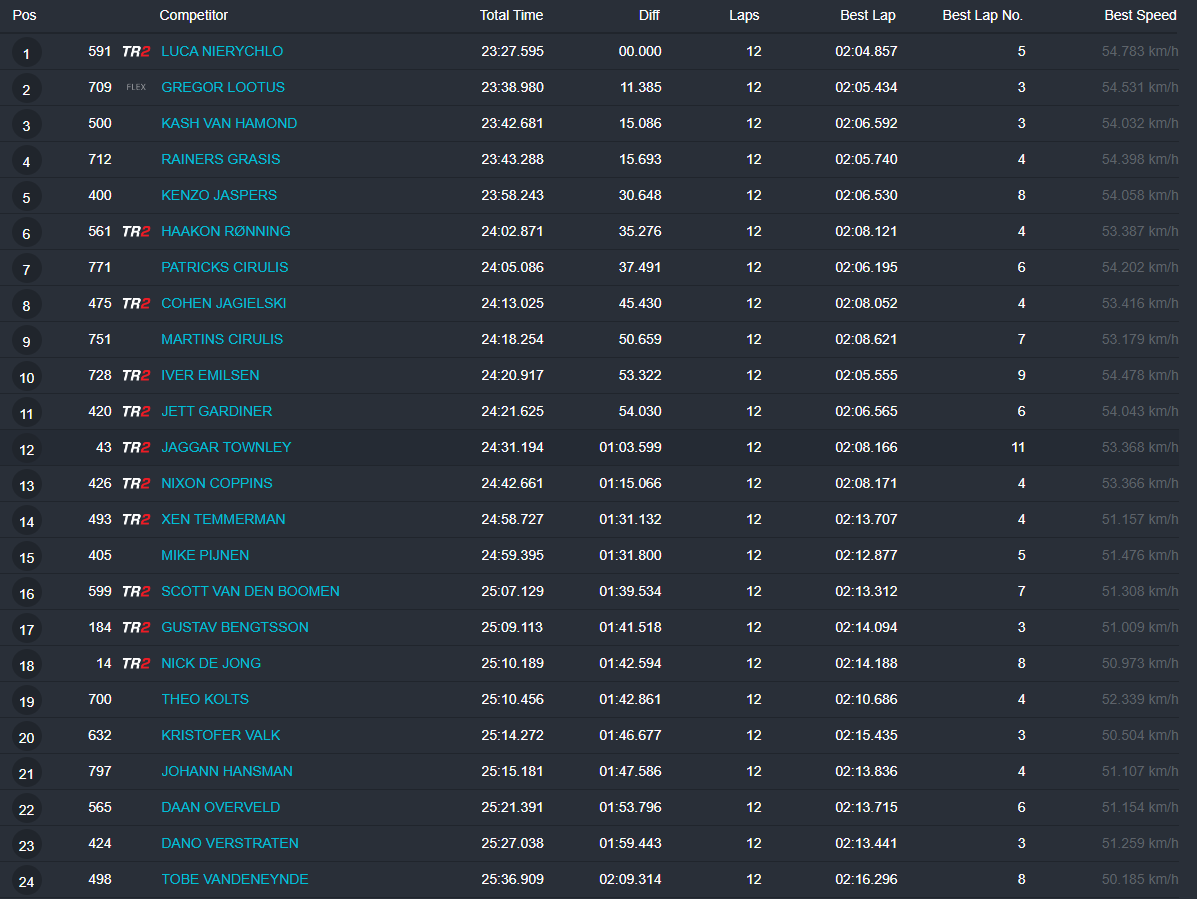The image size is (1197, 899).
Task: Click the Best Lap No. column header
Action: (982, 15)
